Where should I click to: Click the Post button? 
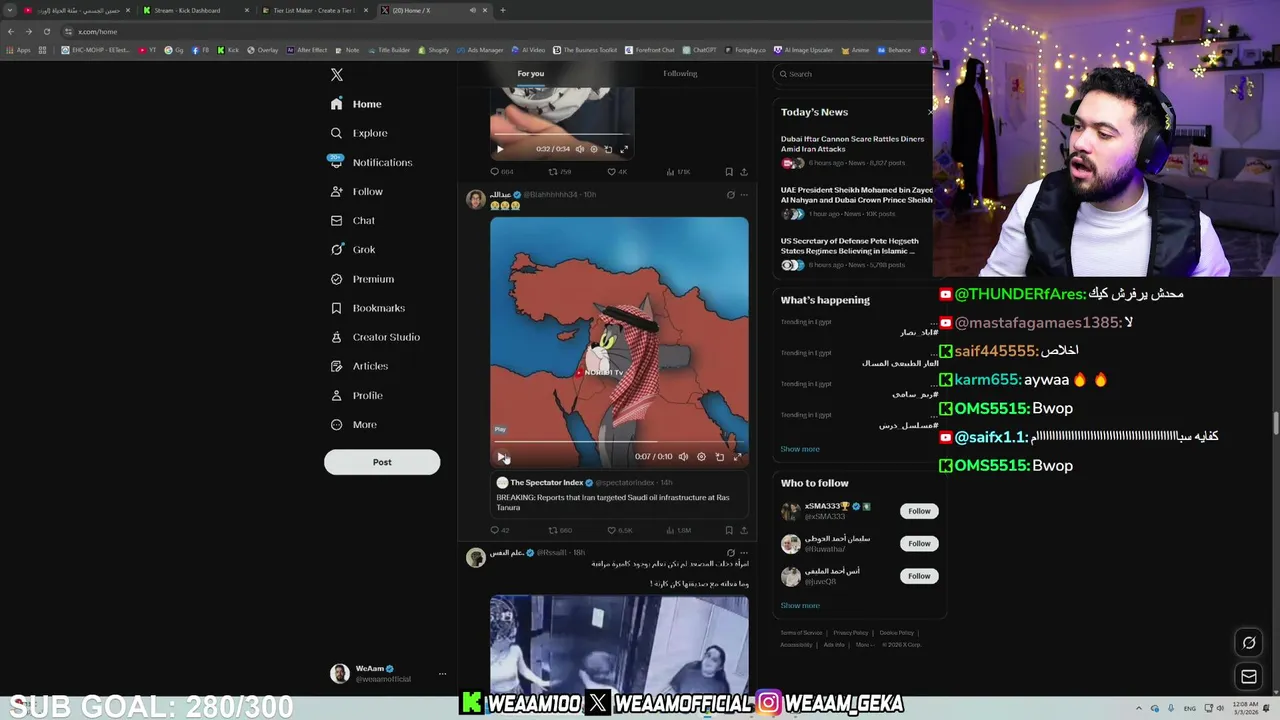(382, 462)
